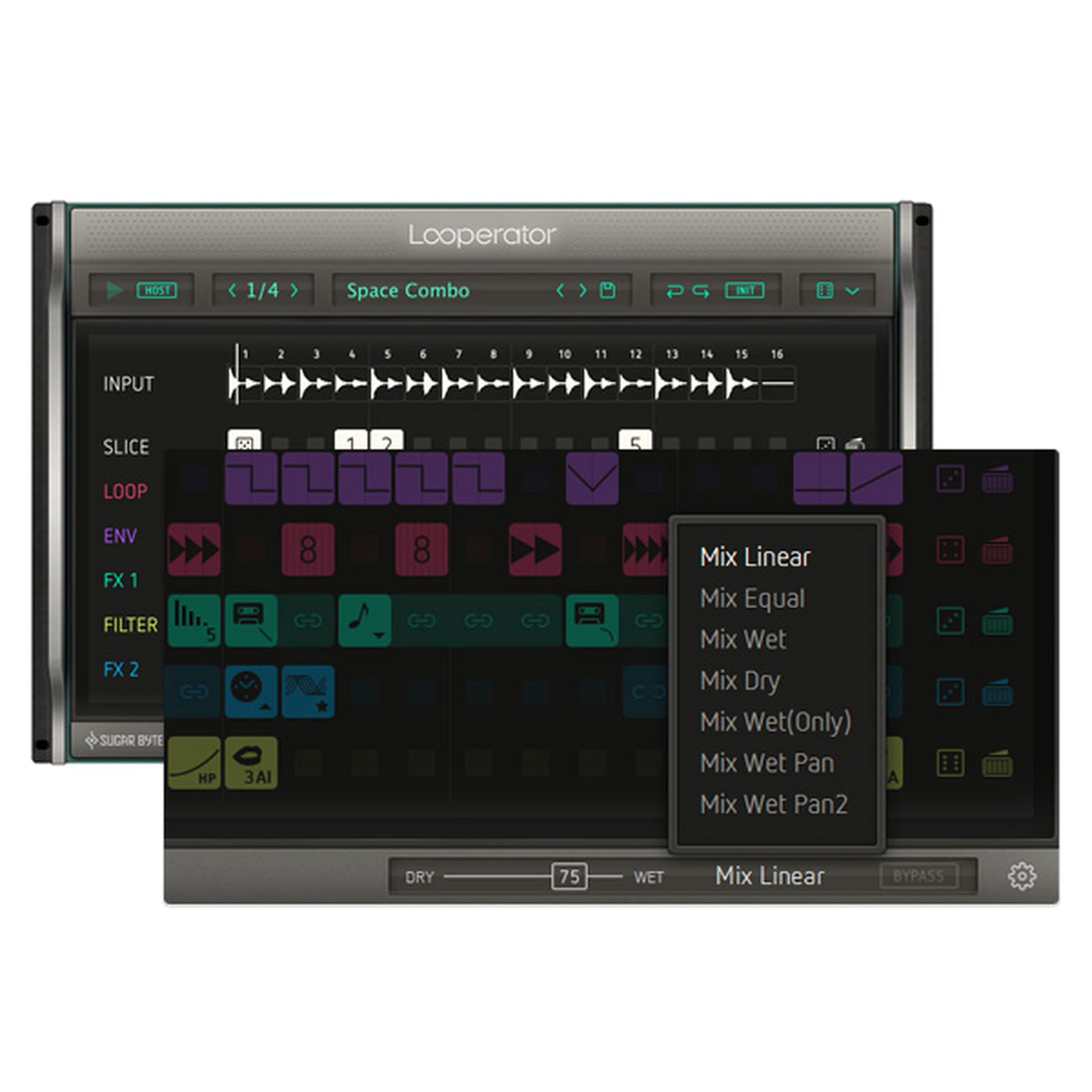1092x1092 pixels.
Task: Select the random dice cell in SLICE step 1
Action: click(x=244, y=441)
